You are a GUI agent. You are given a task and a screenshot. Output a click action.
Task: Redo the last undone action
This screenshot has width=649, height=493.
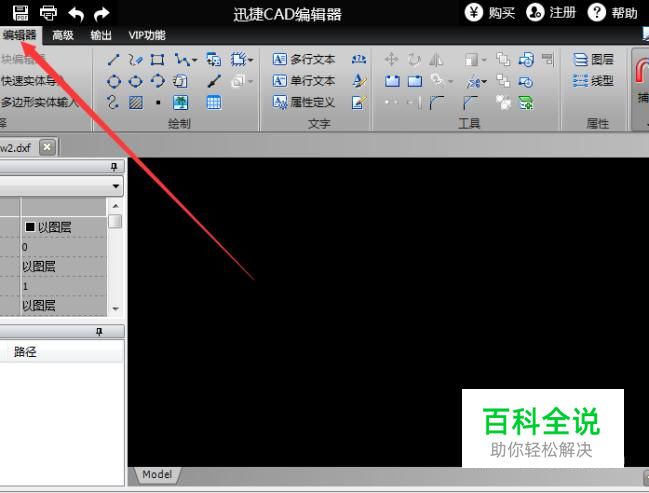tap(101, 14)
